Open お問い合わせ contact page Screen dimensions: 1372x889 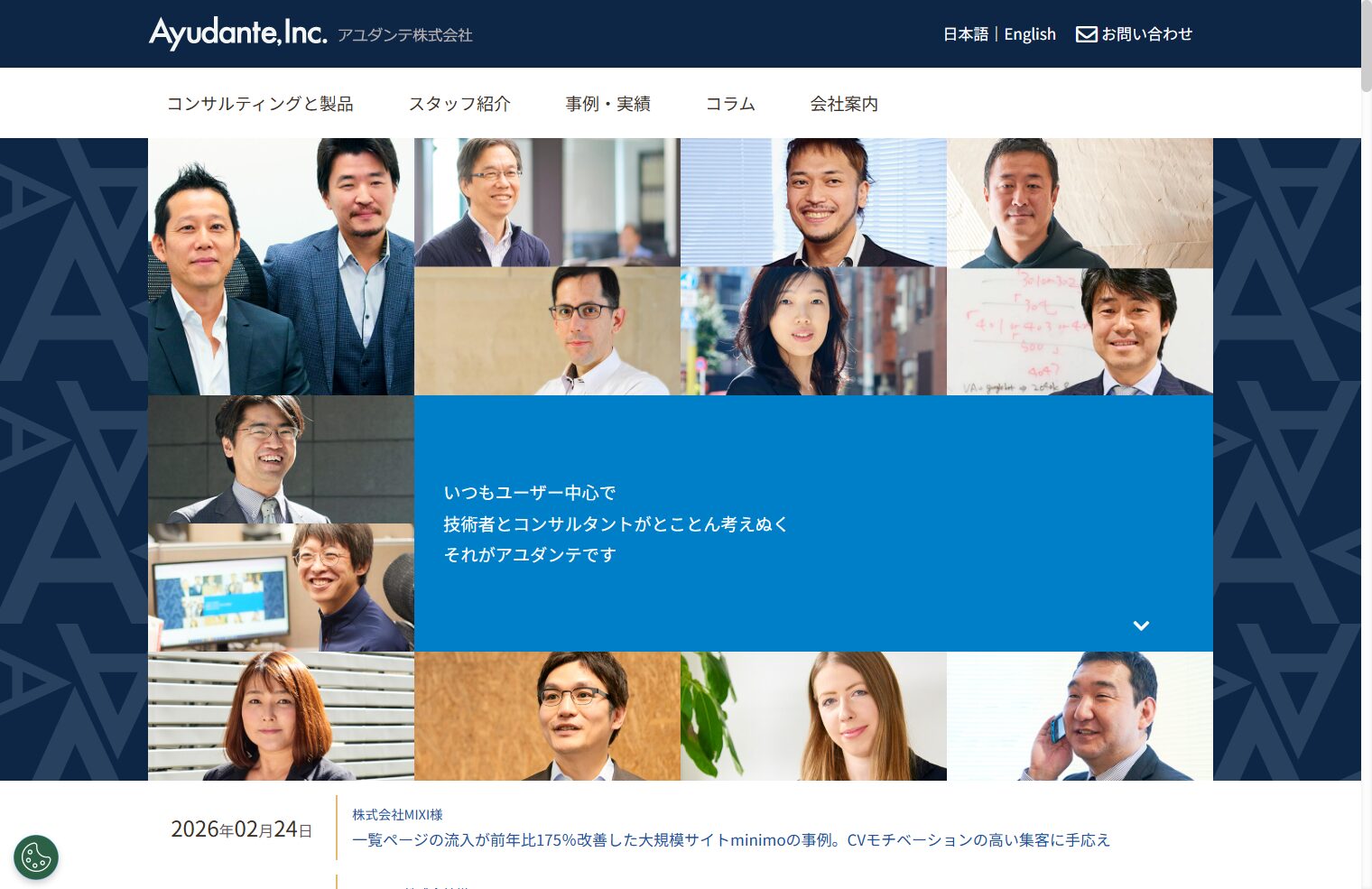(x=1146, y=34)
